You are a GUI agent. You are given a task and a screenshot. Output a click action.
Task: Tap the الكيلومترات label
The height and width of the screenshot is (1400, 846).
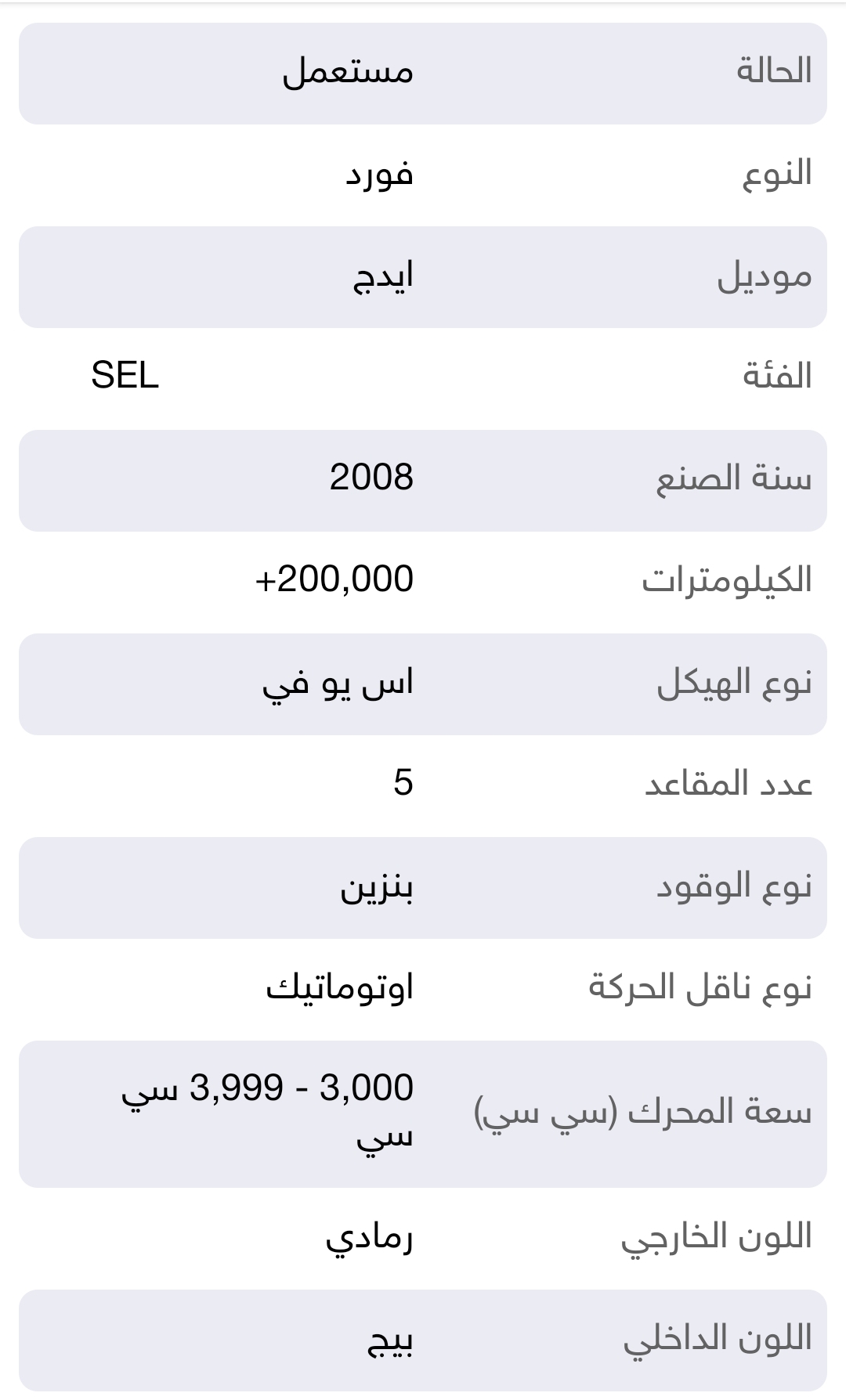pos(727,580)
